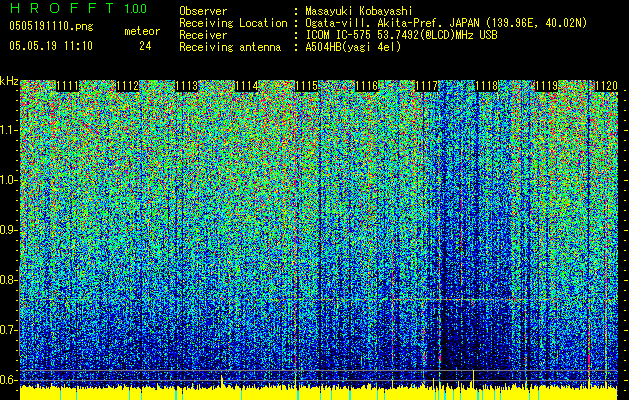Select the antenna value A504HB(yagi 4el)
This screenshot has height=400, width=629.
coord(353,47)
